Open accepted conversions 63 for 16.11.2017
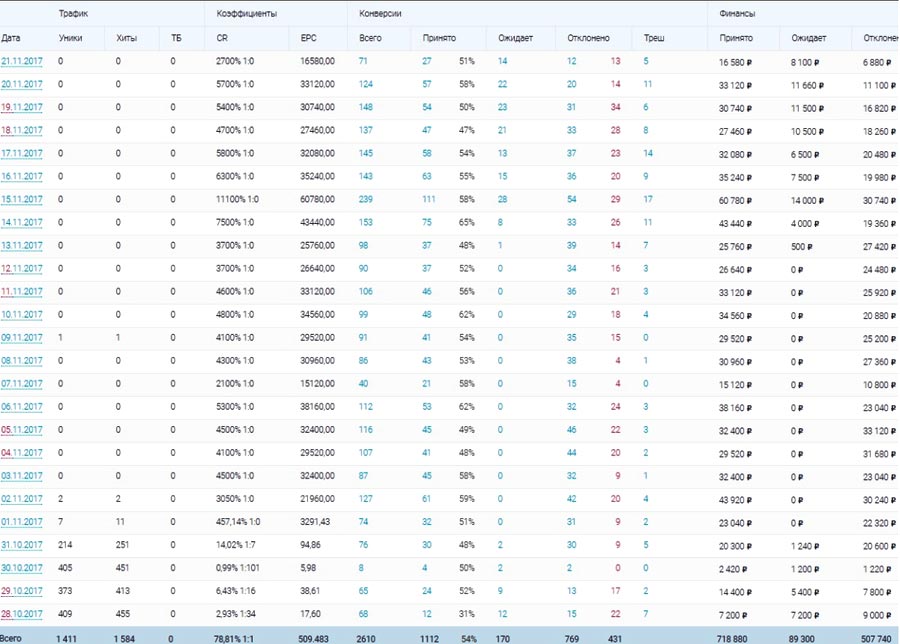 pos(426,176)
